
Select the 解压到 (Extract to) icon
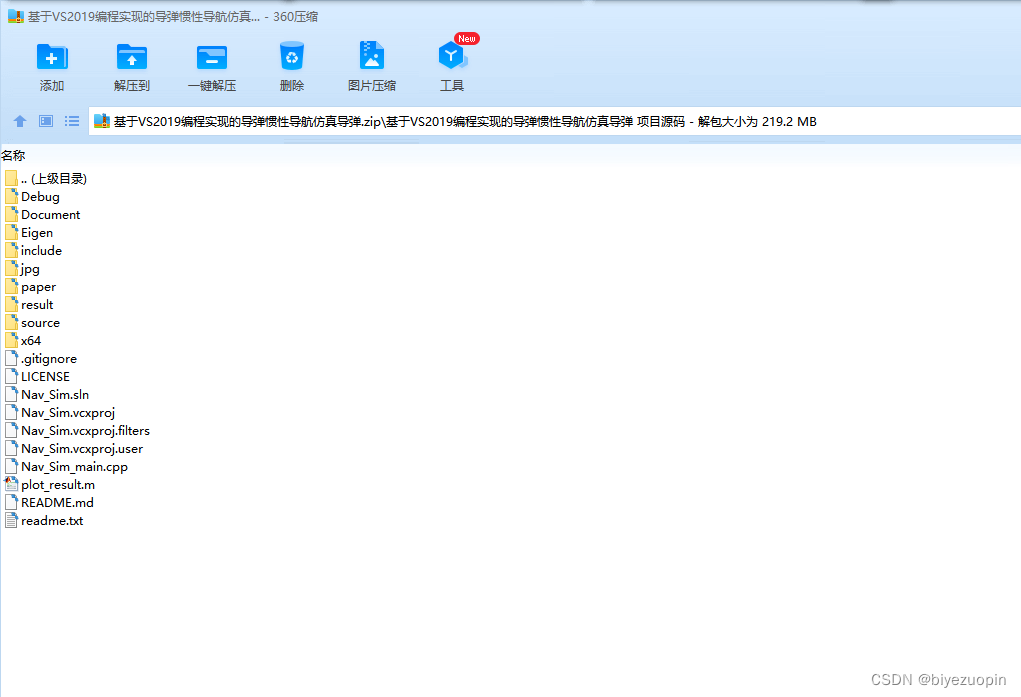(x=131, y=62)
